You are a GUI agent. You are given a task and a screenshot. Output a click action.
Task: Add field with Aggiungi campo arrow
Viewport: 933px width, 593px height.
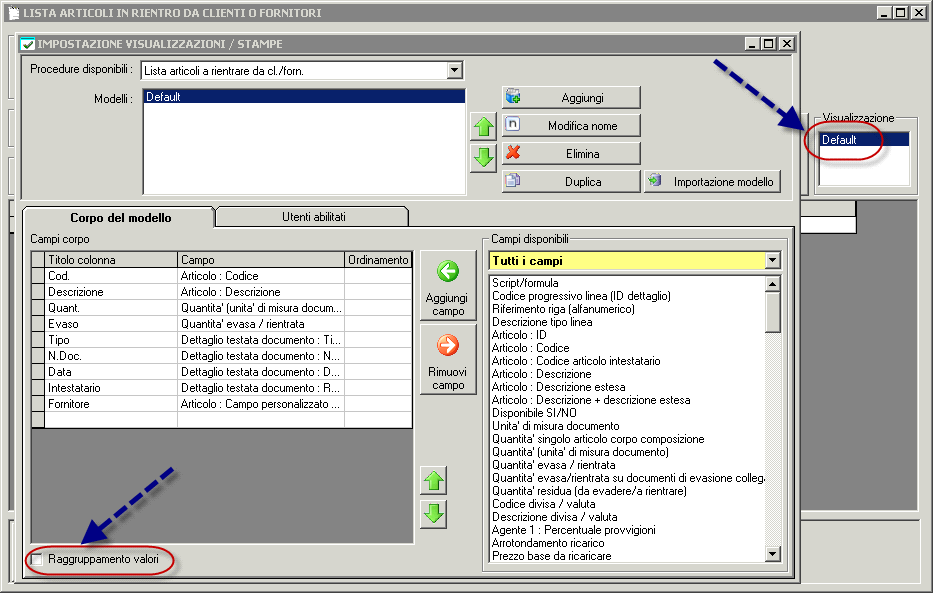448,286
